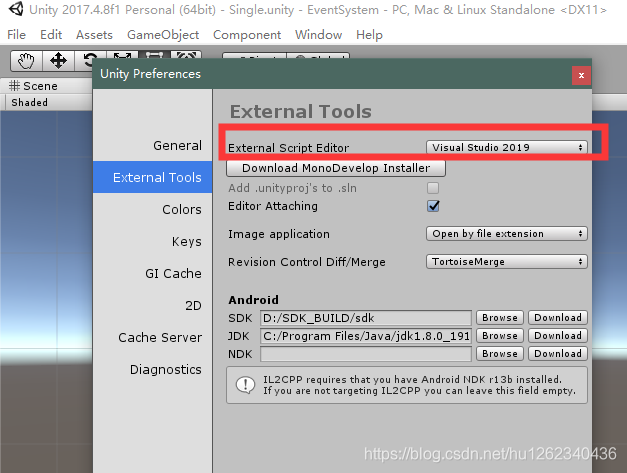Select the Move tool in toolbar
627x473 pixels.
58,61
